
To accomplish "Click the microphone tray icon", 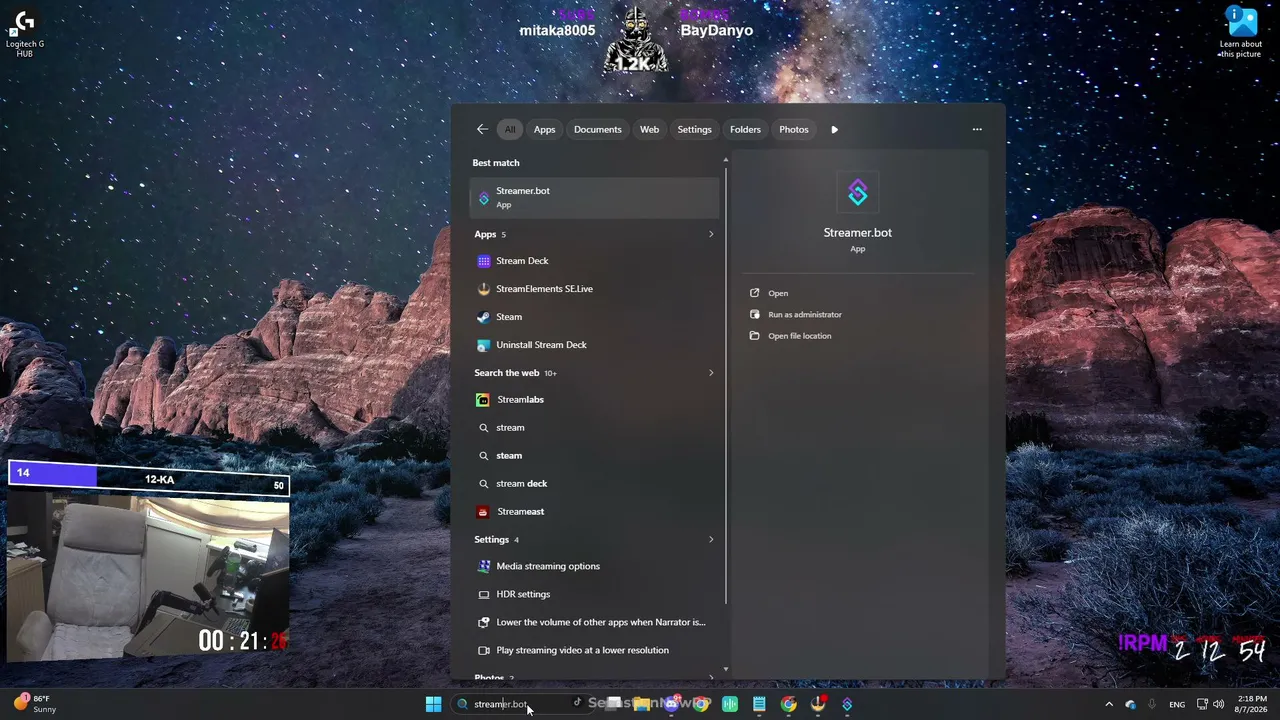I will click(x=1152, y=704).
